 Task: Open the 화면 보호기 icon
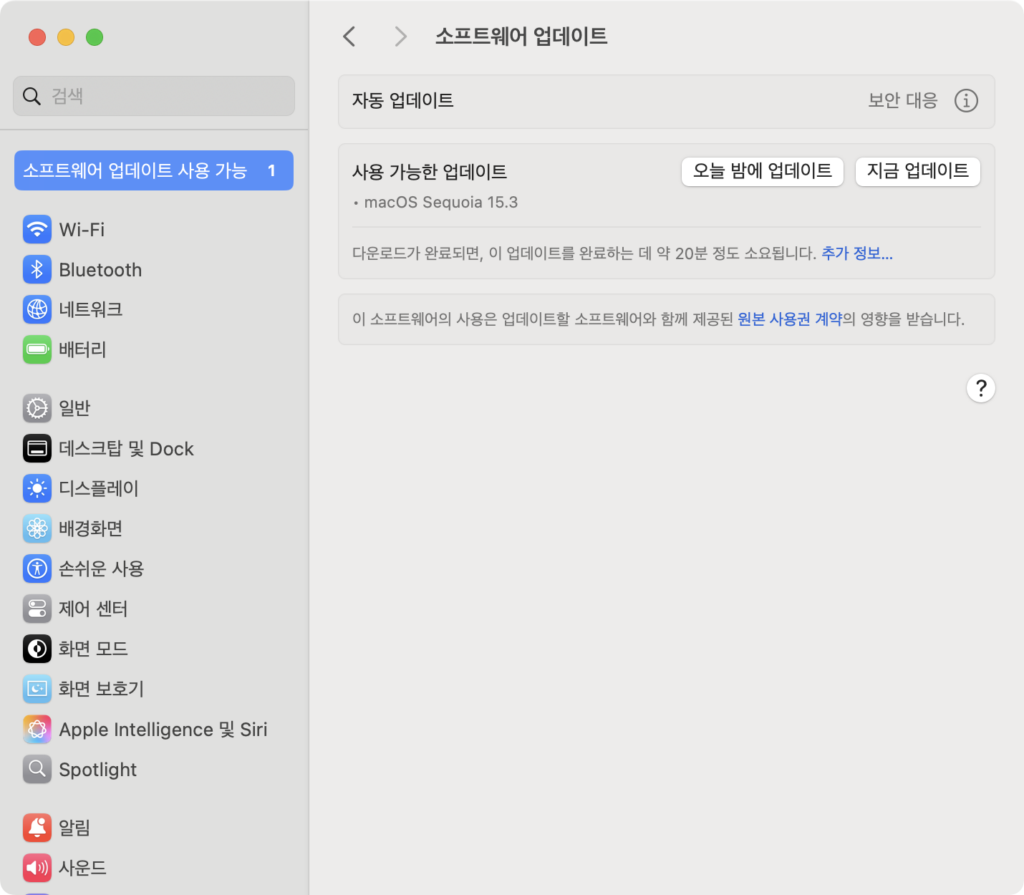[x=37, y=689]
